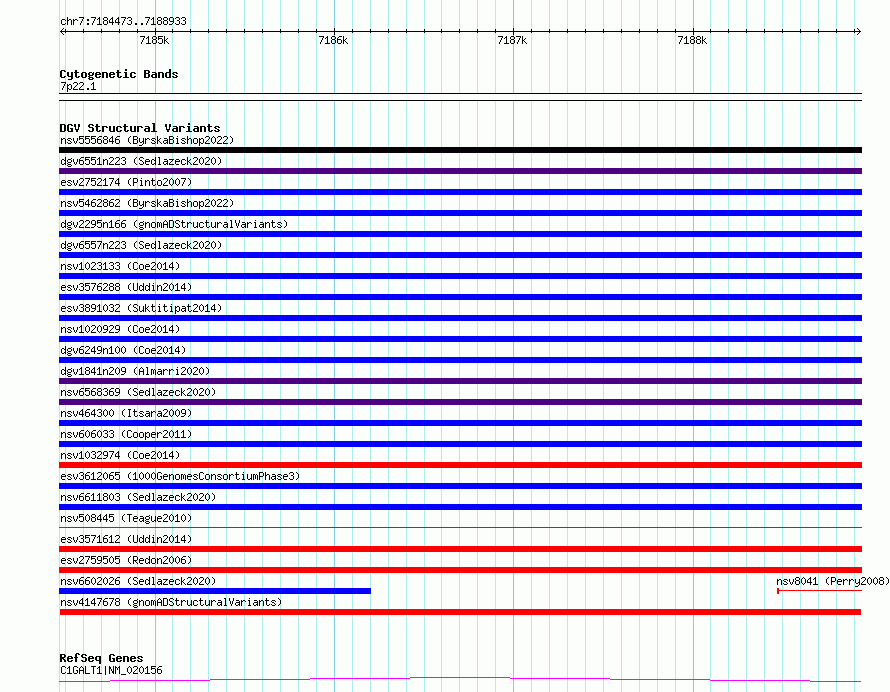Select the dgv2295n166 (gnomADStructuralVariants) label
Screen dimensions: 890x692
pyautogui.click(x=174, y=224)
